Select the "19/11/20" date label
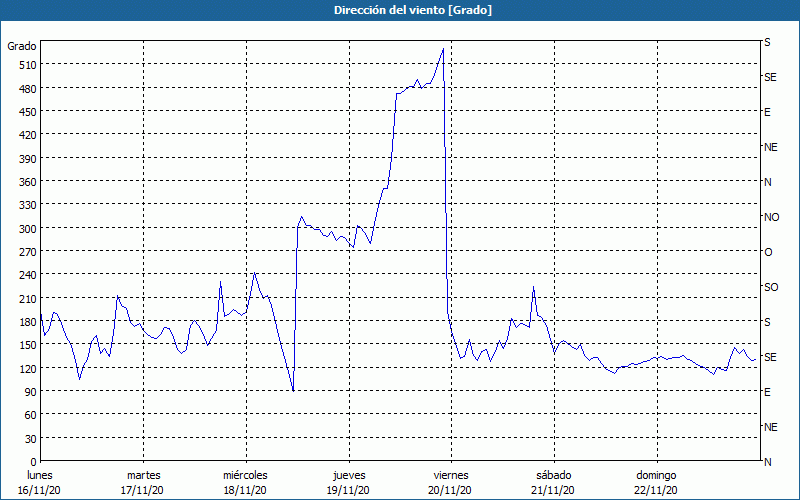This screenshot has width=800, height=500. click(x=348, y=491)
